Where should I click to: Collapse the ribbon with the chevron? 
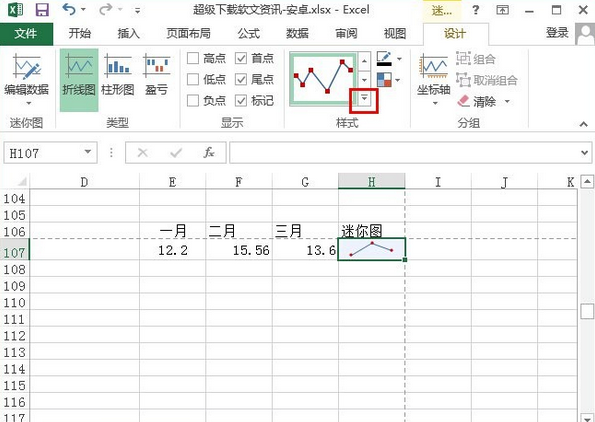tap(584, 124)
